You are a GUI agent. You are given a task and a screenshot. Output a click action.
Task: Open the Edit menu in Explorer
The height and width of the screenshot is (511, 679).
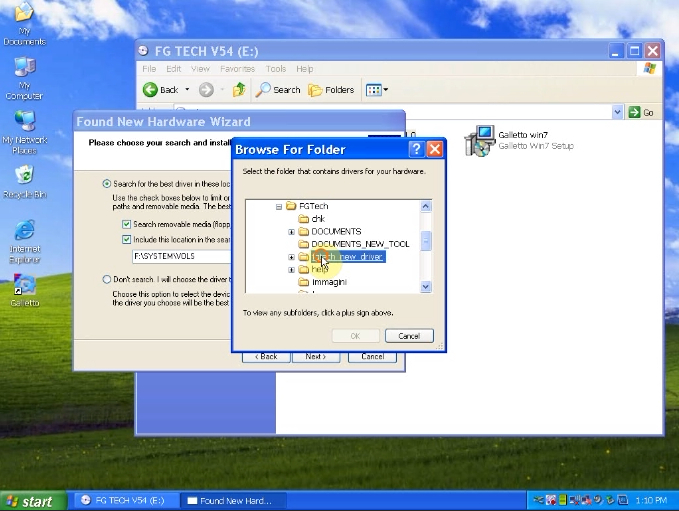click(174, 69)
